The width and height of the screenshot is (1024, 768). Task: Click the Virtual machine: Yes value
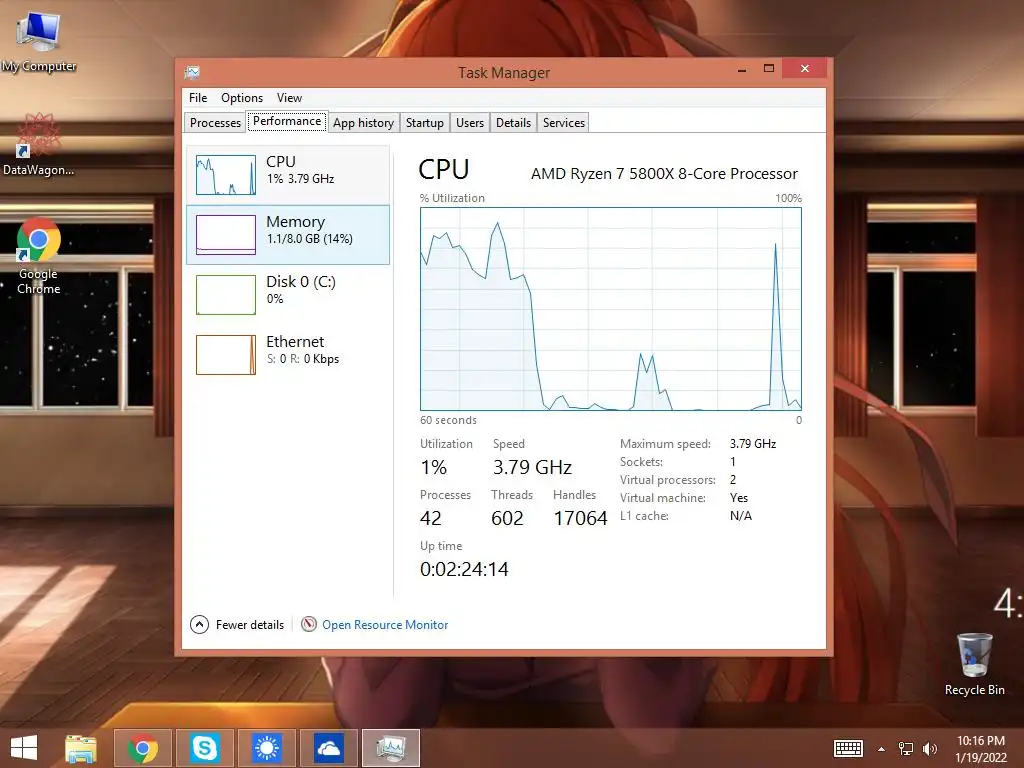click(739, 498)
